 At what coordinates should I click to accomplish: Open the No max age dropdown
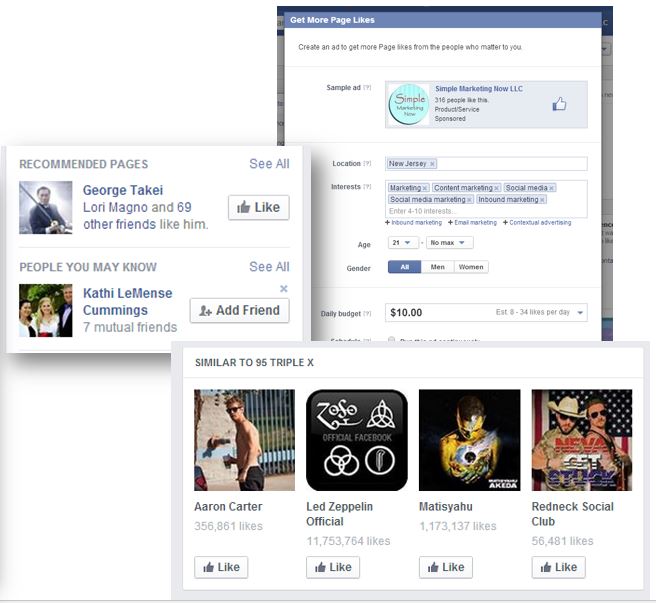[450, 243]
